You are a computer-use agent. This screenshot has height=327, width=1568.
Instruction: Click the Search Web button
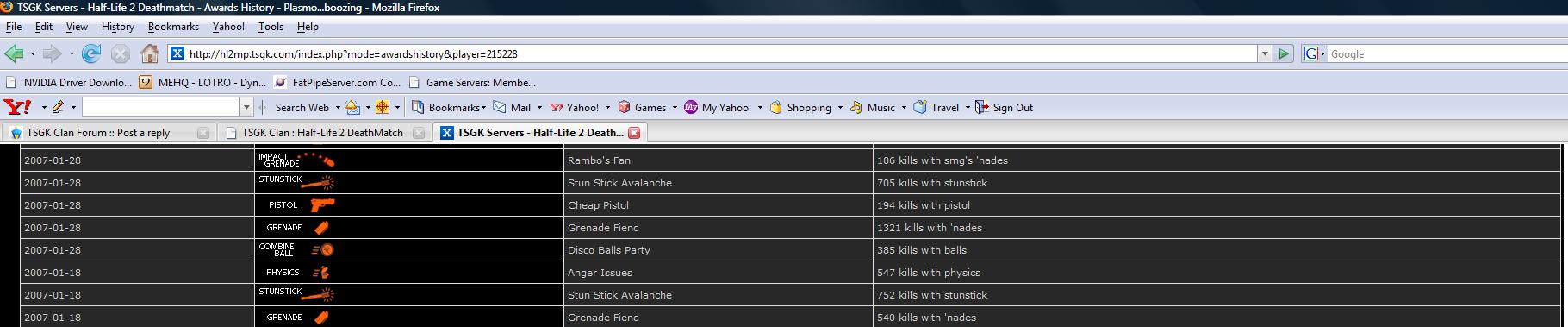[x=302, y=107]
